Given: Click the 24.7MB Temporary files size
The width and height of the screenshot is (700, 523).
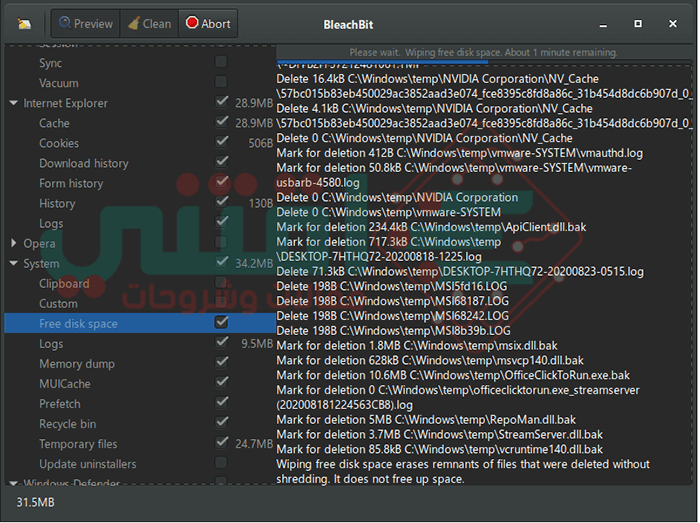Looking at the screenshot, I should 254,444.
